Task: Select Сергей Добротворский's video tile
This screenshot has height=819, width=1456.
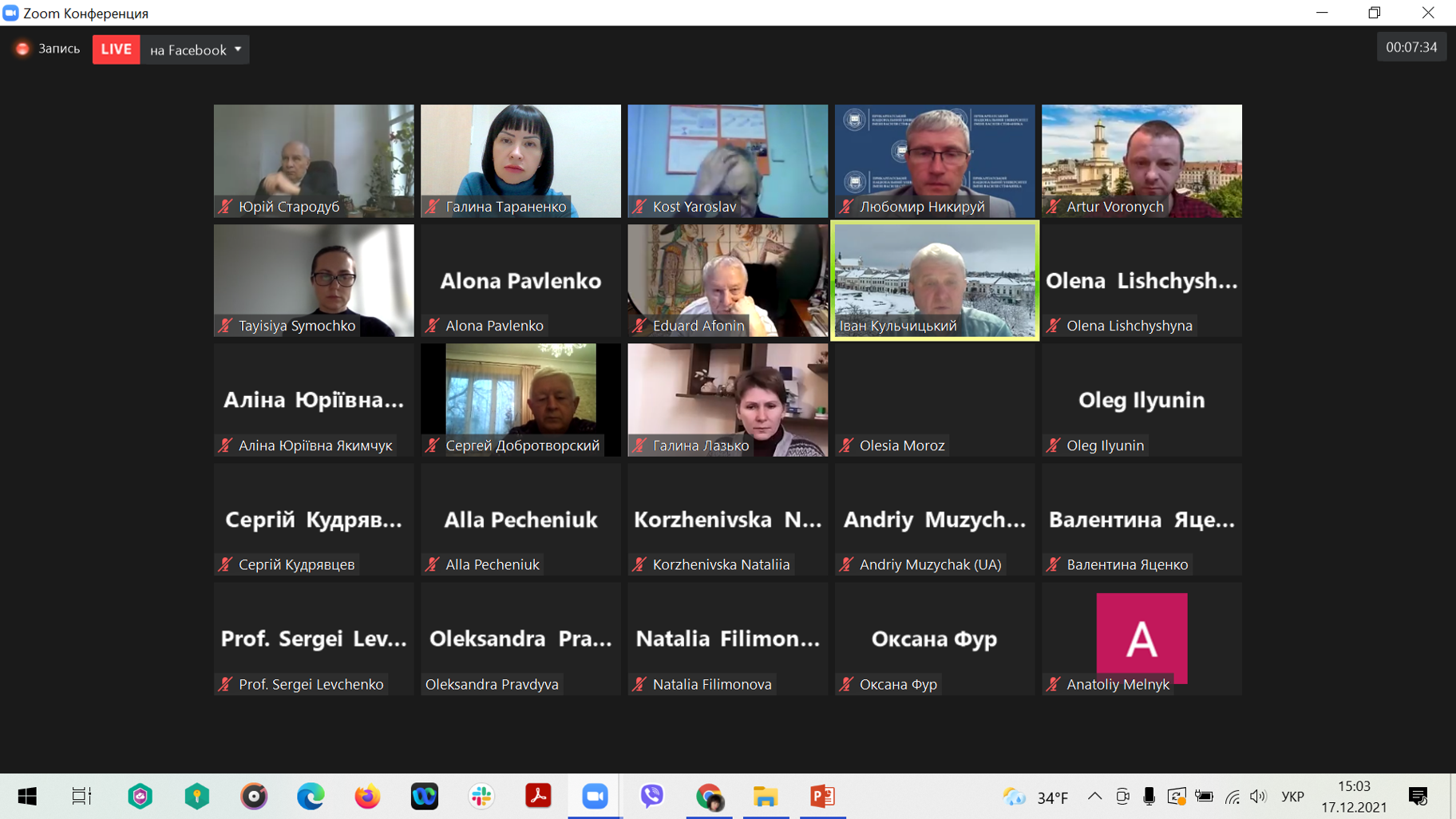Action: pyautogui.click(x=520, y=400)
